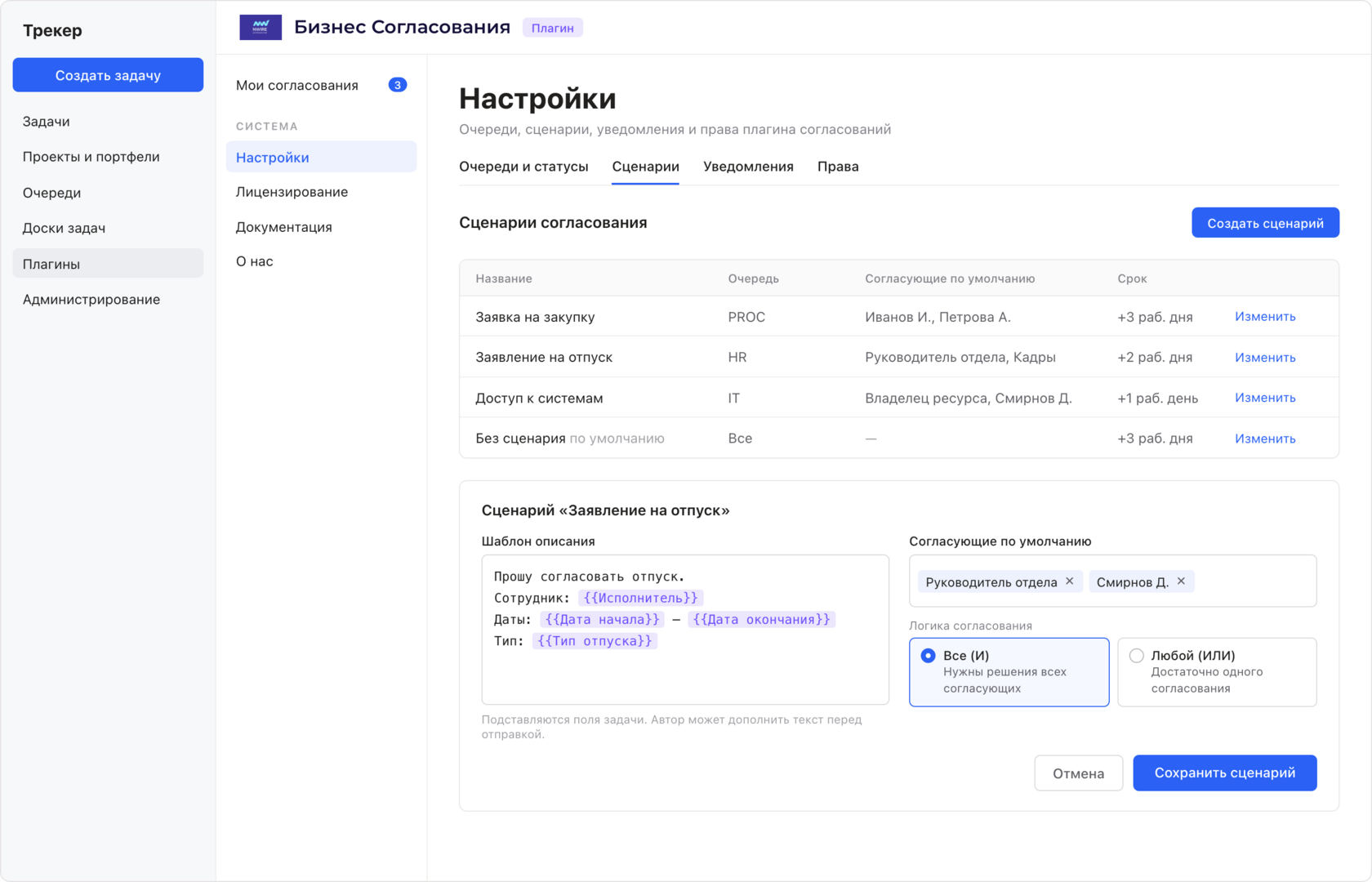Click the '+1 раб. день' deadline cell

1157,399
